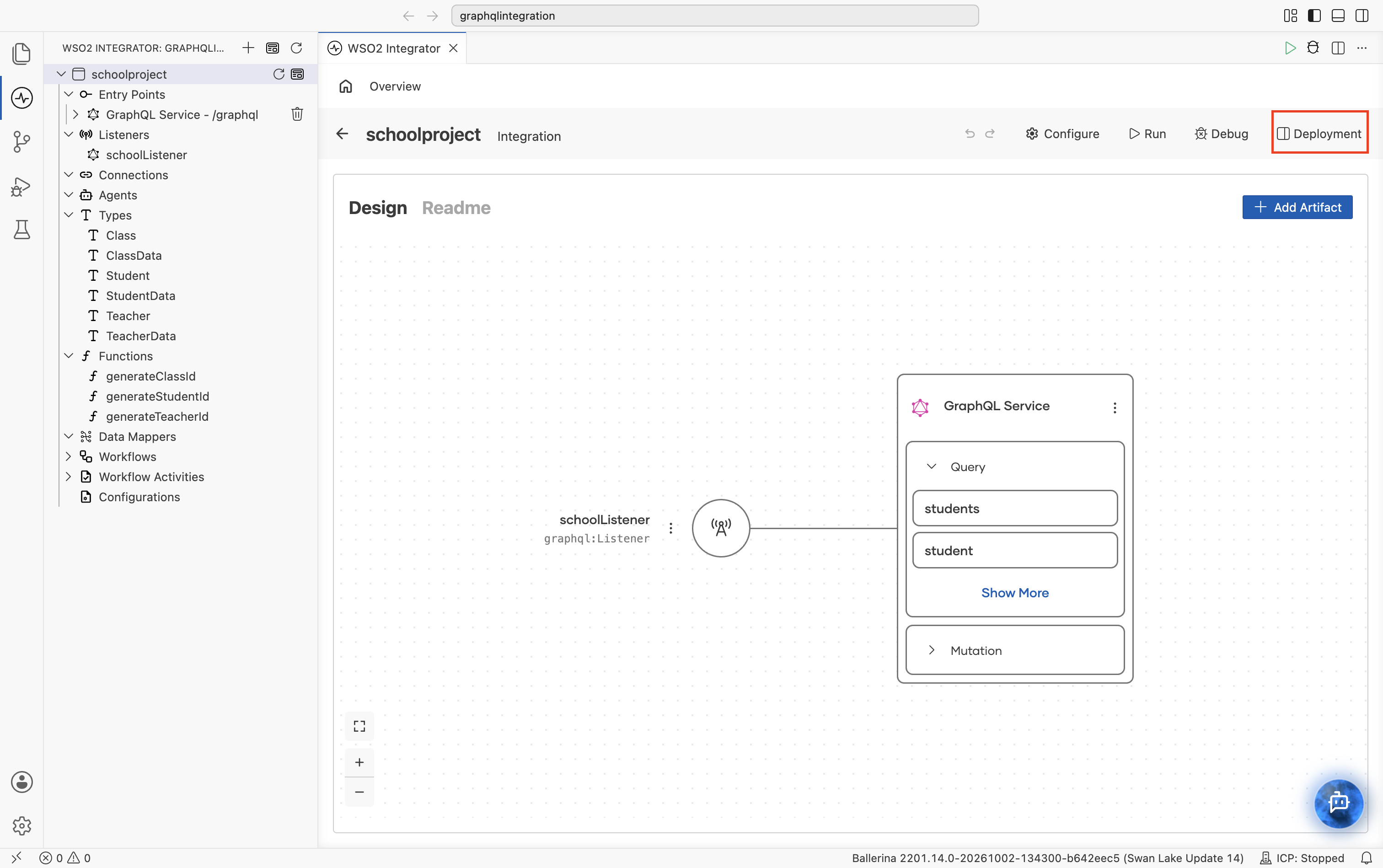Screen dimensions: 1383x868
Task: Toggle the bottom panel layout icon
Action: pyautogui.click(x=1338, y=16)
